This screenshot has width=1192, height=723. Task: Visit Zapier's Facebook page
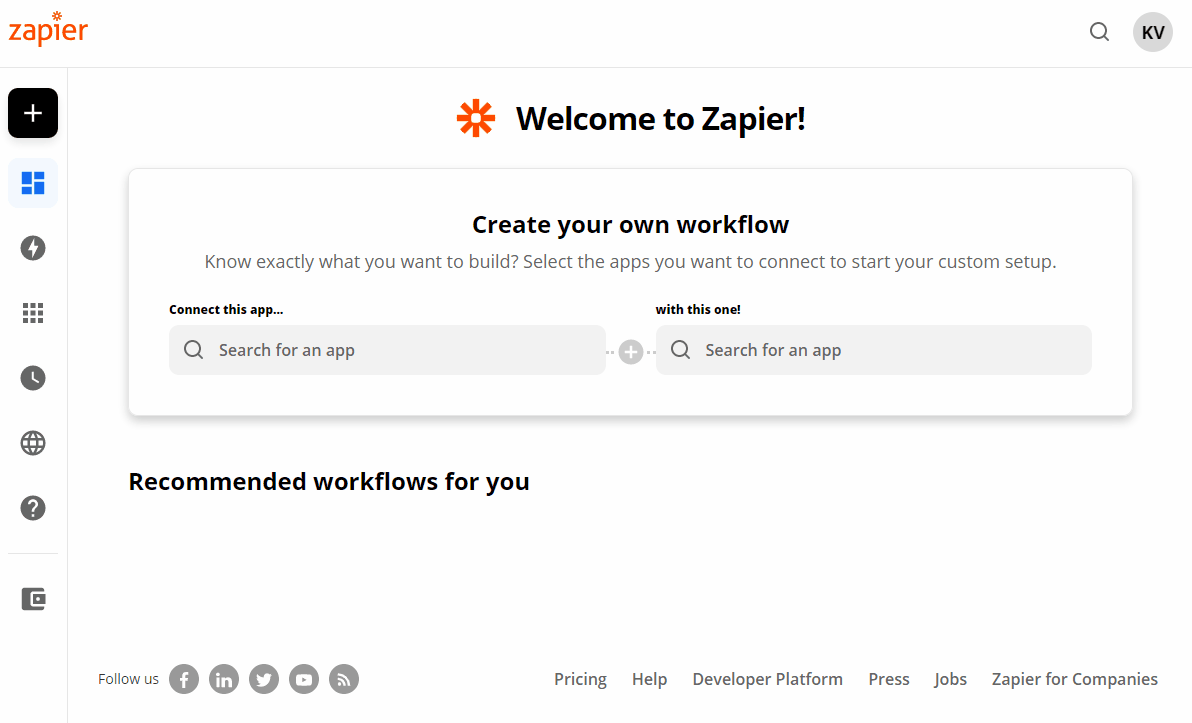(x=183, y=679)
